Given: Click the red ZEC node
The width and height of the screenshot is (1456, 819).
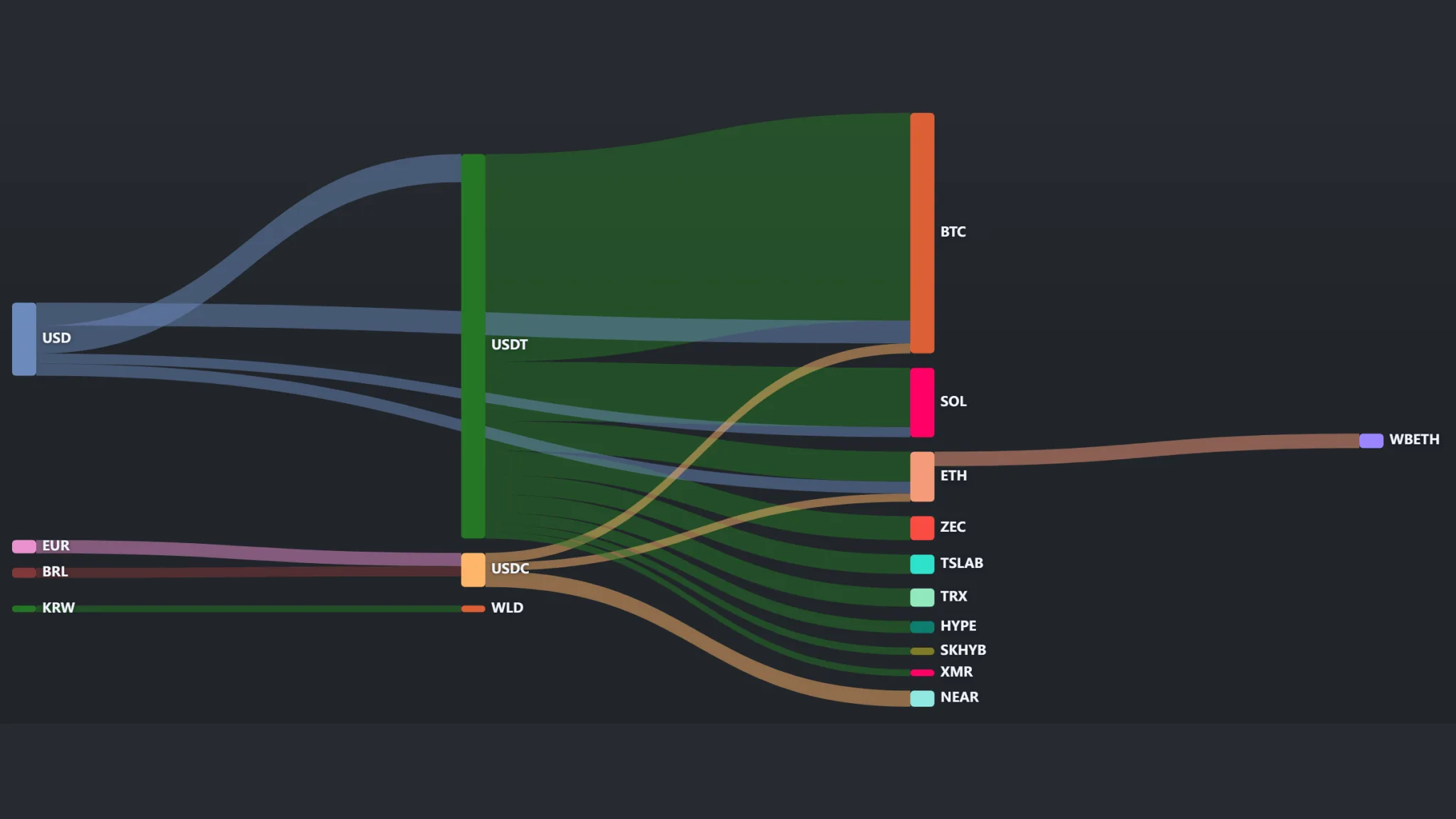Looking at the screenshot, I should (922, 528).
